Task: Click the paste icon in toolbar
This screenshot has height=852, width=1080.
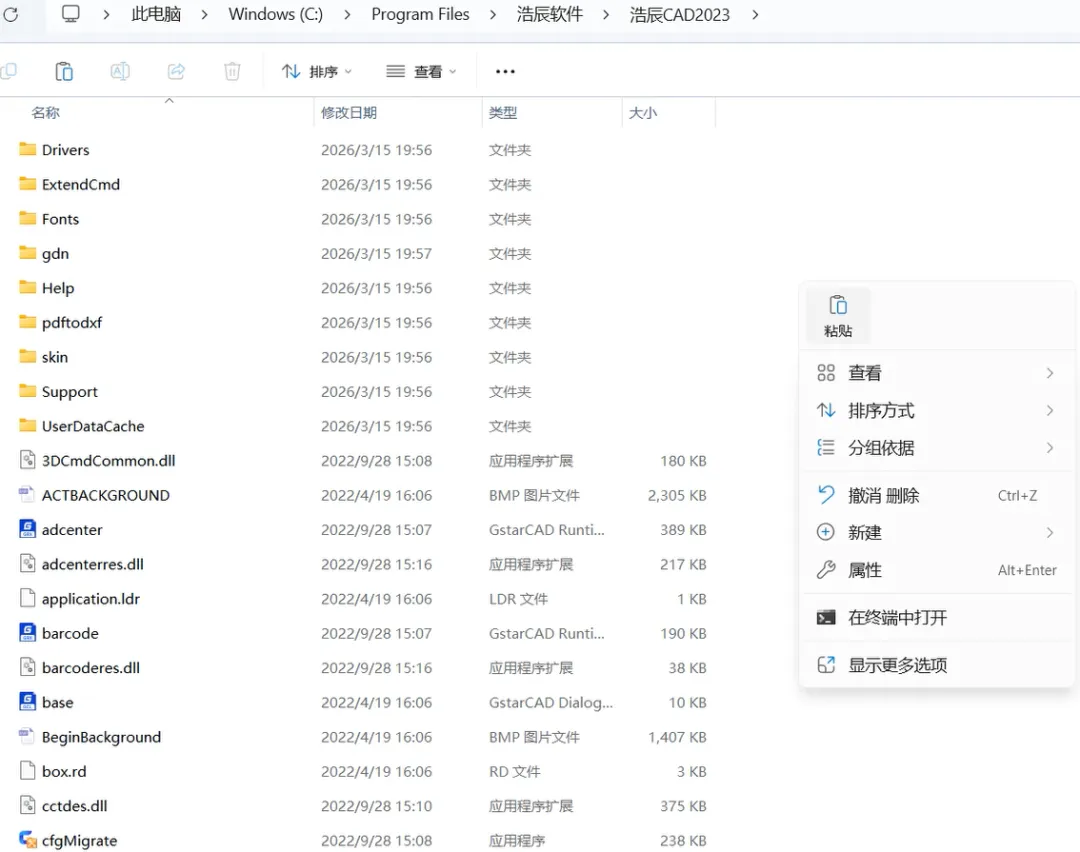Action: 64,71
